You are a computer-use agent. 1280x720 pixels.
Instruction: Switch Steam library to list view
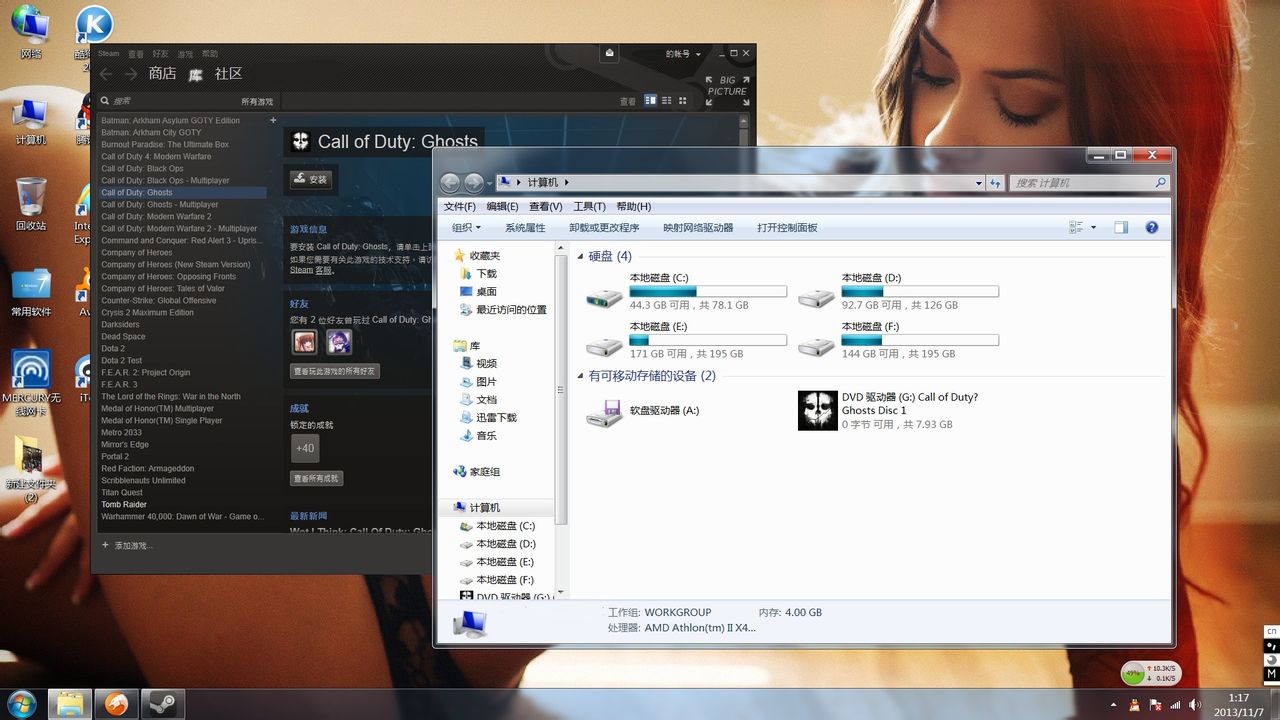click(x=667, y=101)
